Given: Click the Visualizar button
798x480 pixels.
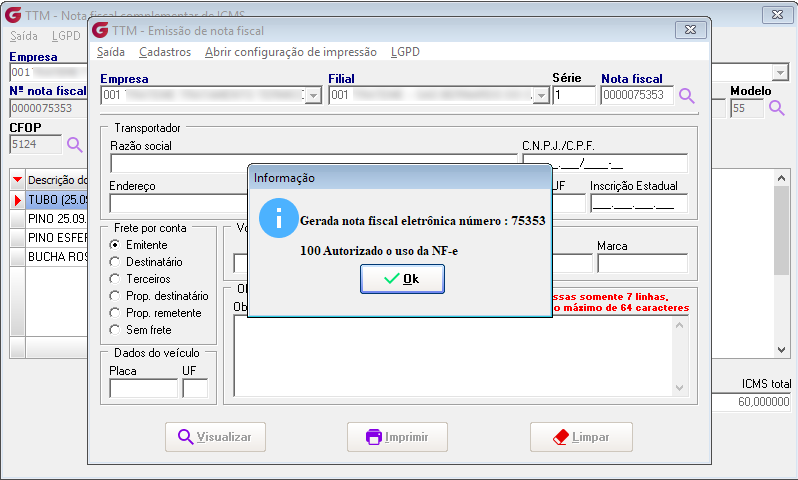Looking at the screenshot, I should [215, 437].
